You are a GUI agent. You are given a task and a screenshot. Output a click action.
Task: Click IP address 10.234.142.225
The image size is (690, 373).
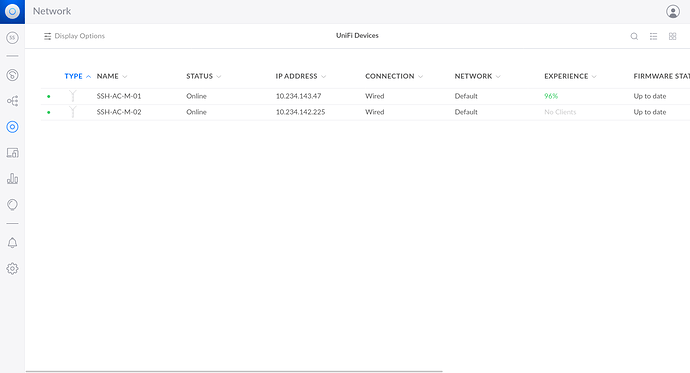click(x=301, y=112)
